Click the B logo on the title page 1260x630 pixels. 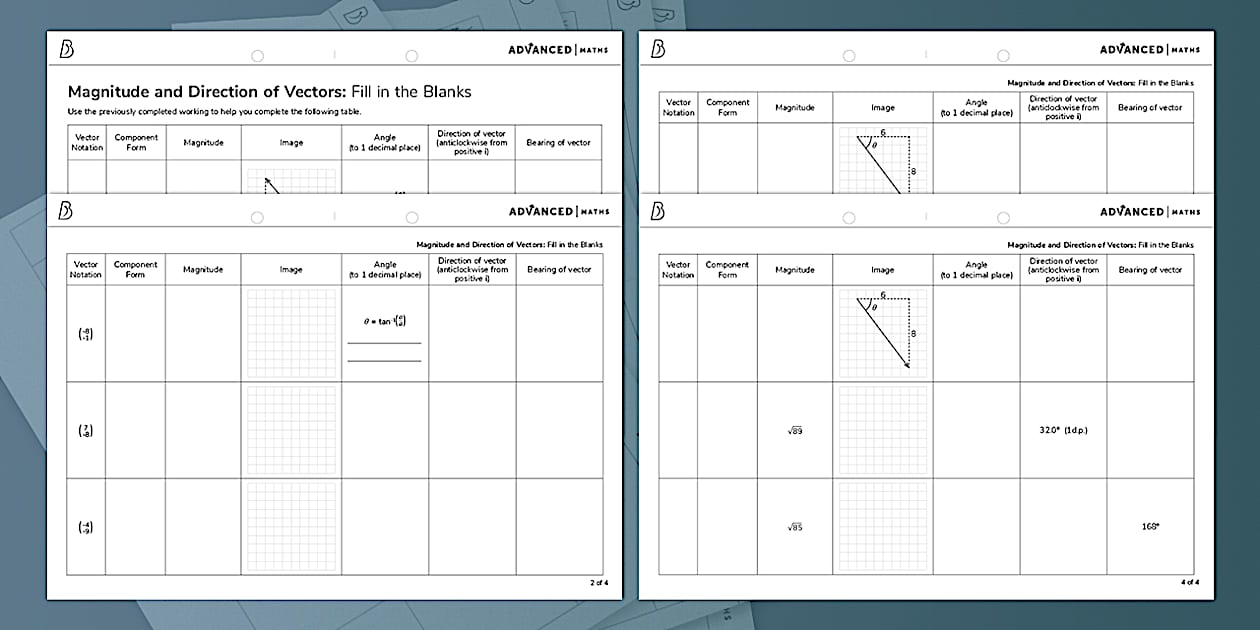point(67,50)
